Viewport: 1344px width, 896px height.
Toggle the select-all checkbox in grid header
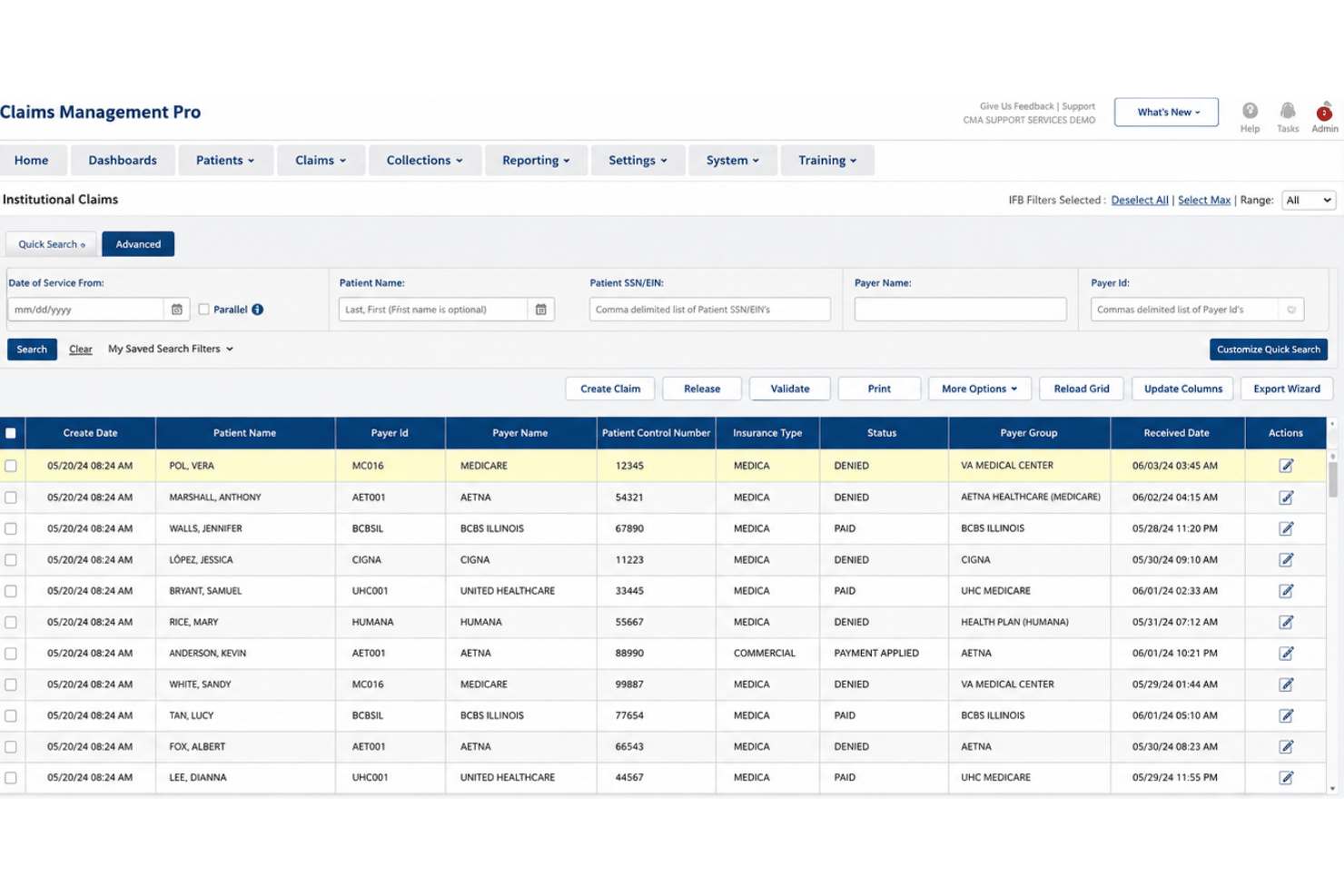(11, 433)
